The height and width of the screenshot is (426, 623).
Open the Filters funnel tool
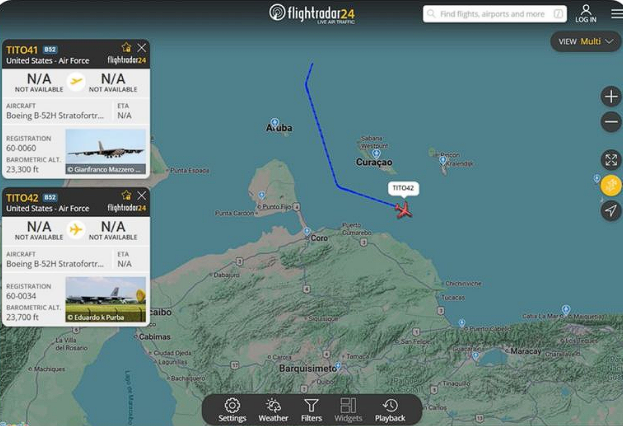[x=311, y=410]
